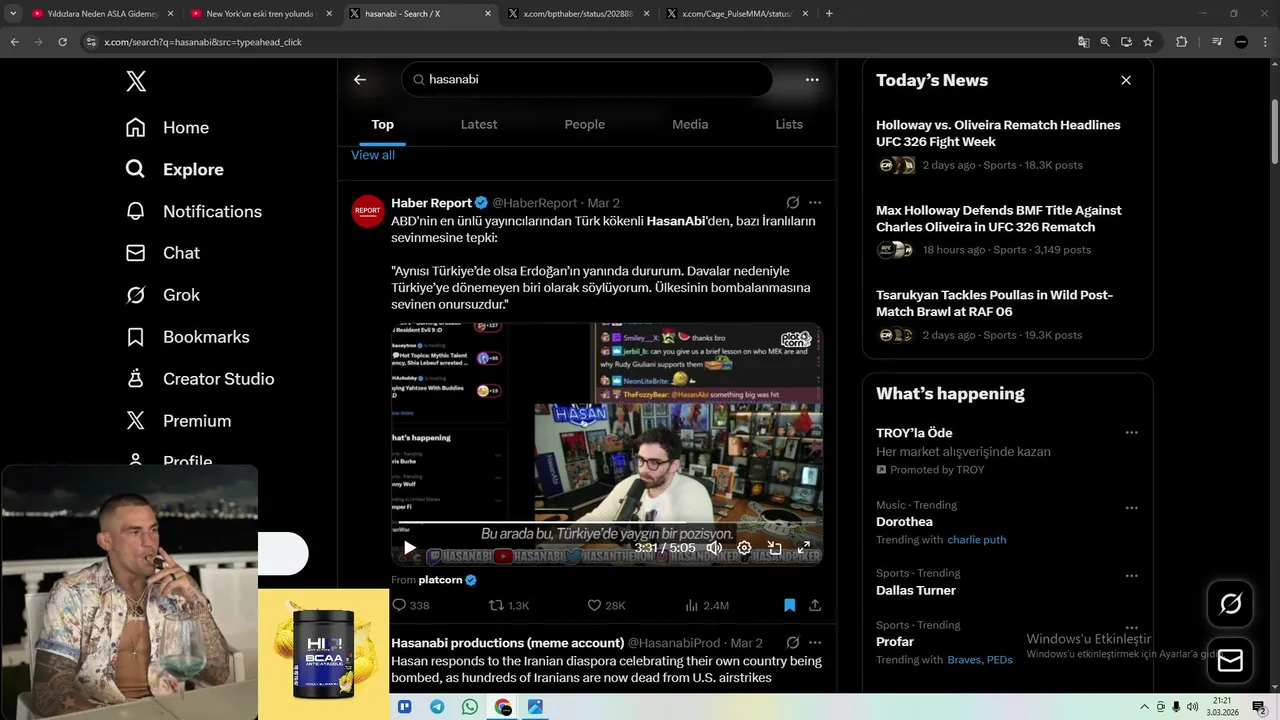Share the Haber Report post
1280x720 pixels.
point(815,606)
